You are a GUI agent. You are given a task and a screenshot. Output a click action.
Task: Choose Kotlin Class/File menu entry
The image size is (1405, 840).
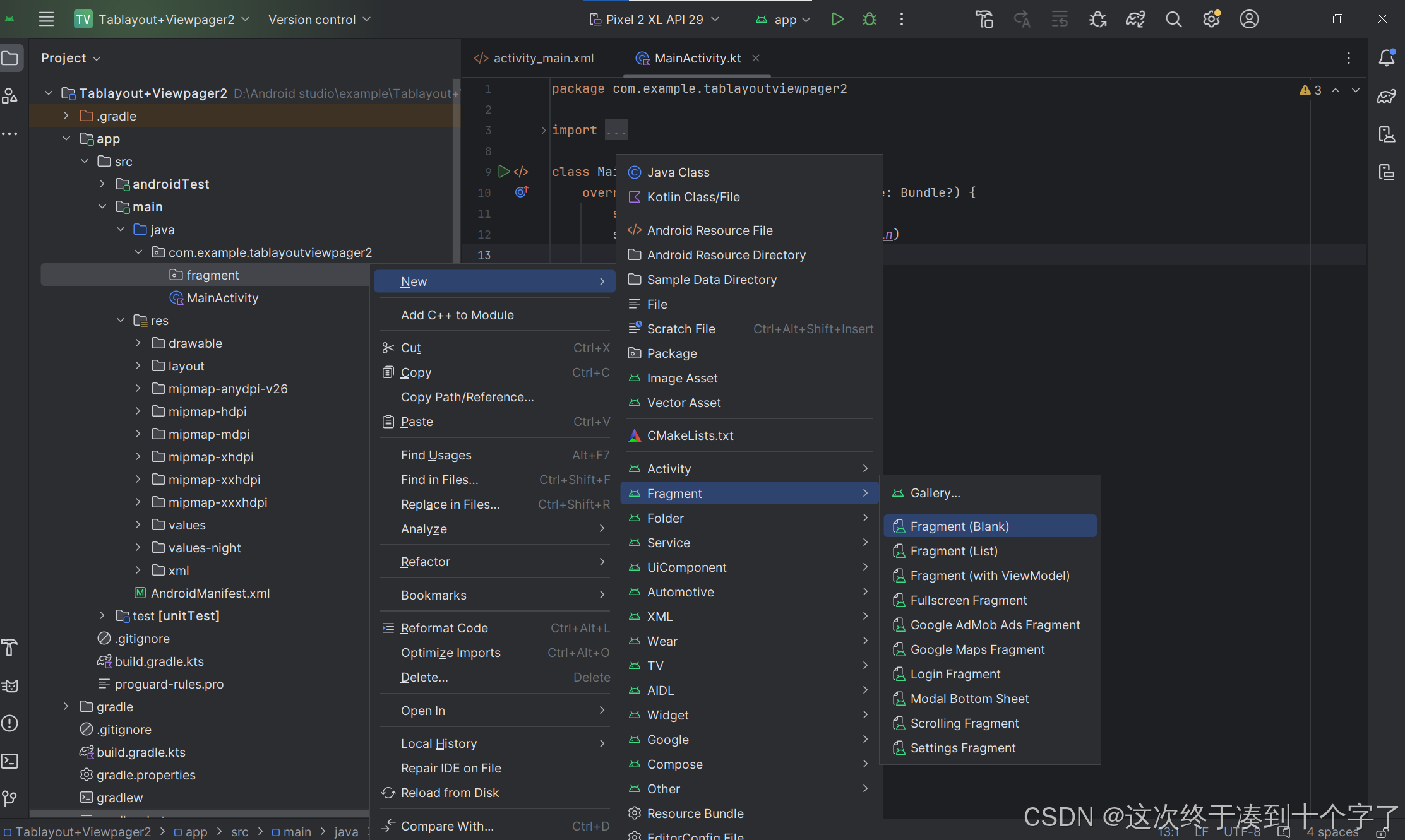pos(693,197)
